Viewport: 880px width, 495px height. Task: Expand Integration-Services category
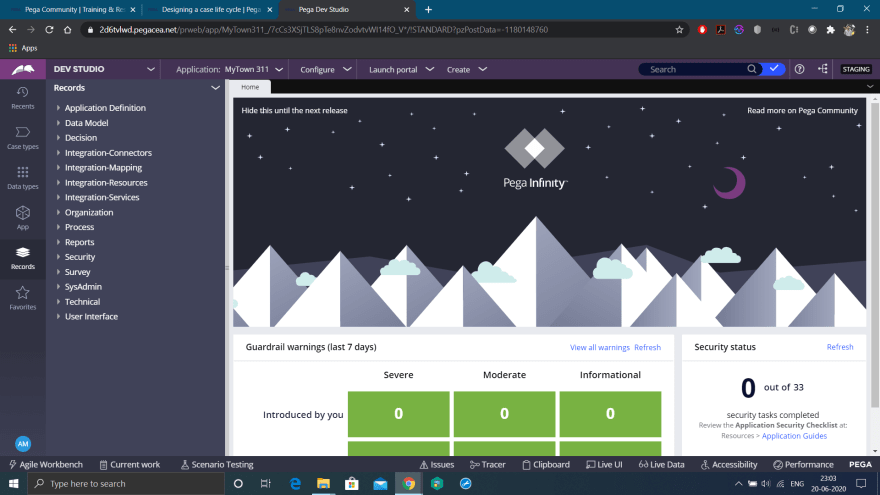coord(58,197)
